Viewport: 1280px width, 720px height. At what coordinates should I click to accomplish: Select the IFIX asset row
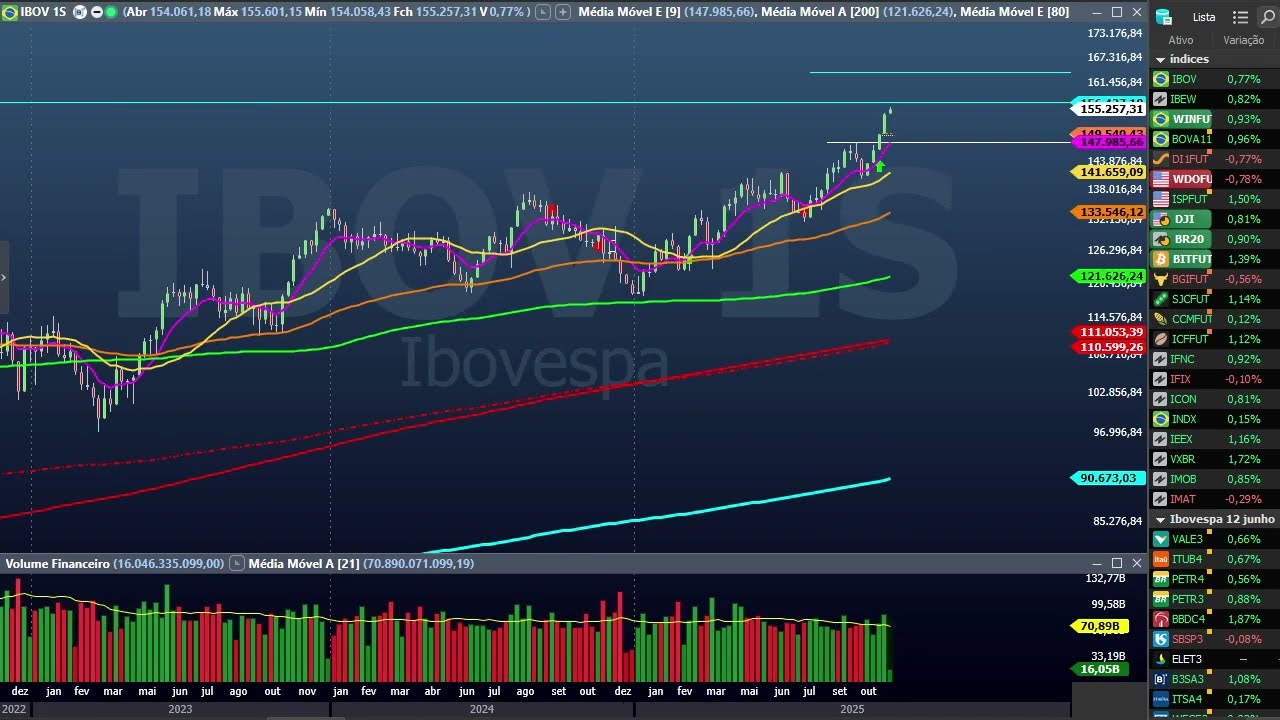click(x=1215, y=379)
